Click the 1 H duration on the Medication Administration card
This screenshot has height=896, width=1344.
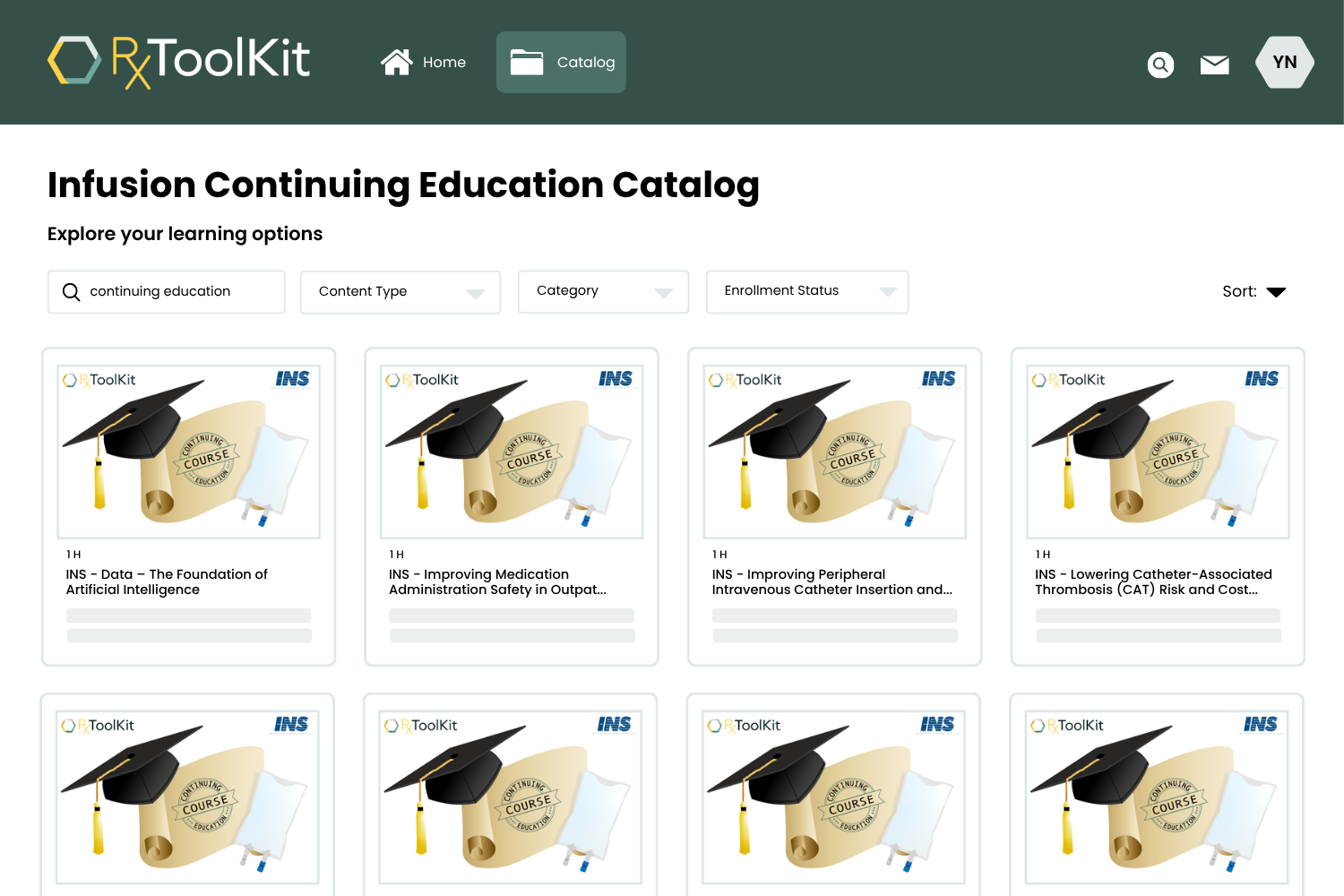pyautogui.click(x=397, y=555)
